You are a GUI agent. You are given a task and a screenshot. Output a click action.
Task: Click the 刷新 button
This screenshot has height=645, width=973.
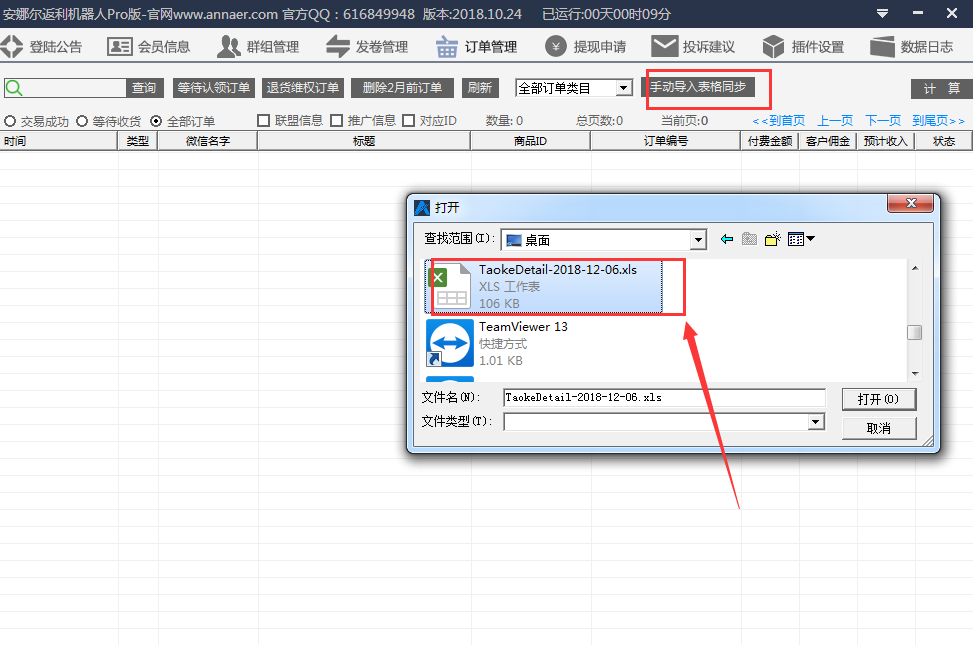tap(480, 88)
